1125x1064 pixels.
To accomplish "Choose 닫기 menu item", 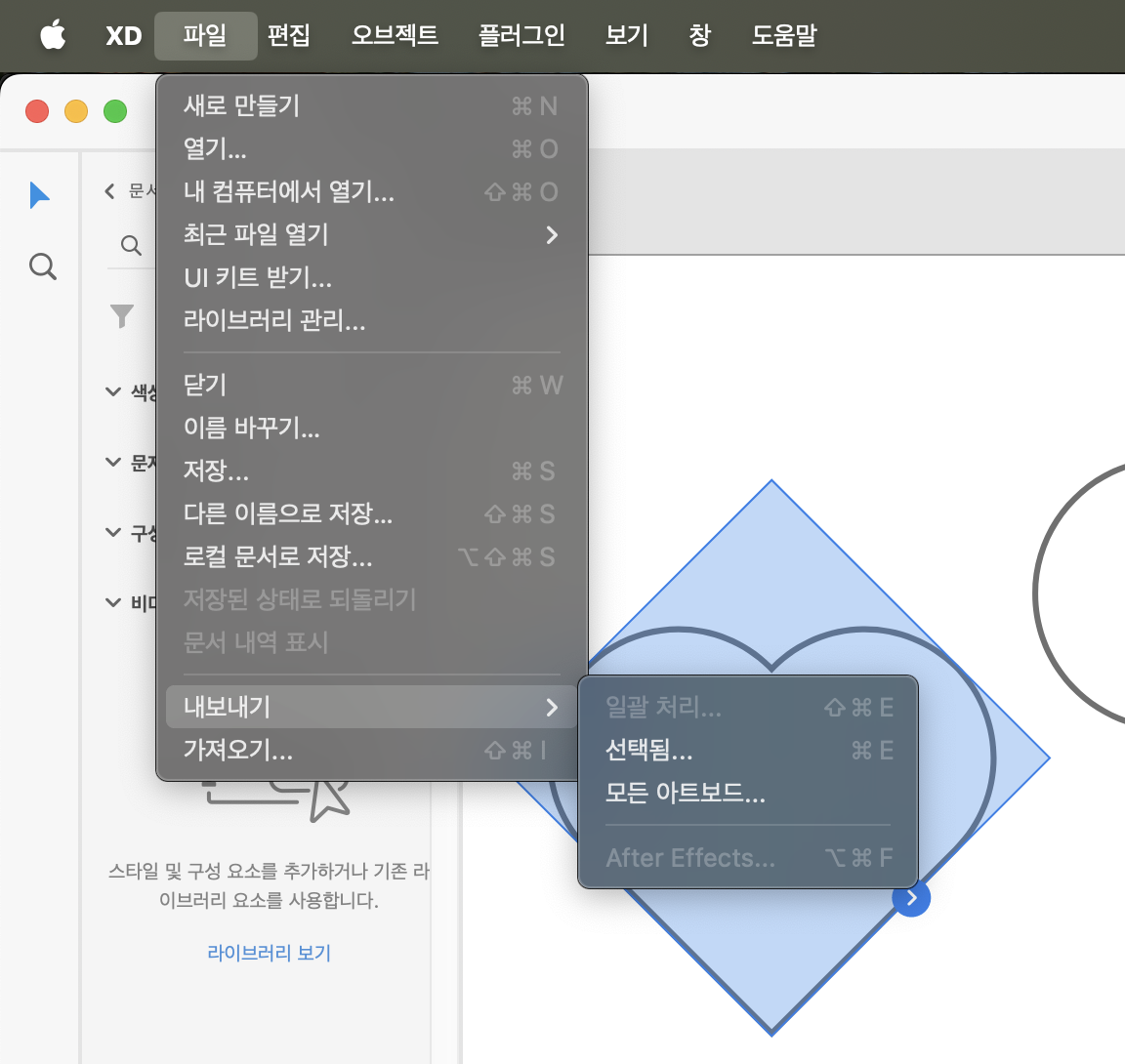I will (x=372, y=385).
